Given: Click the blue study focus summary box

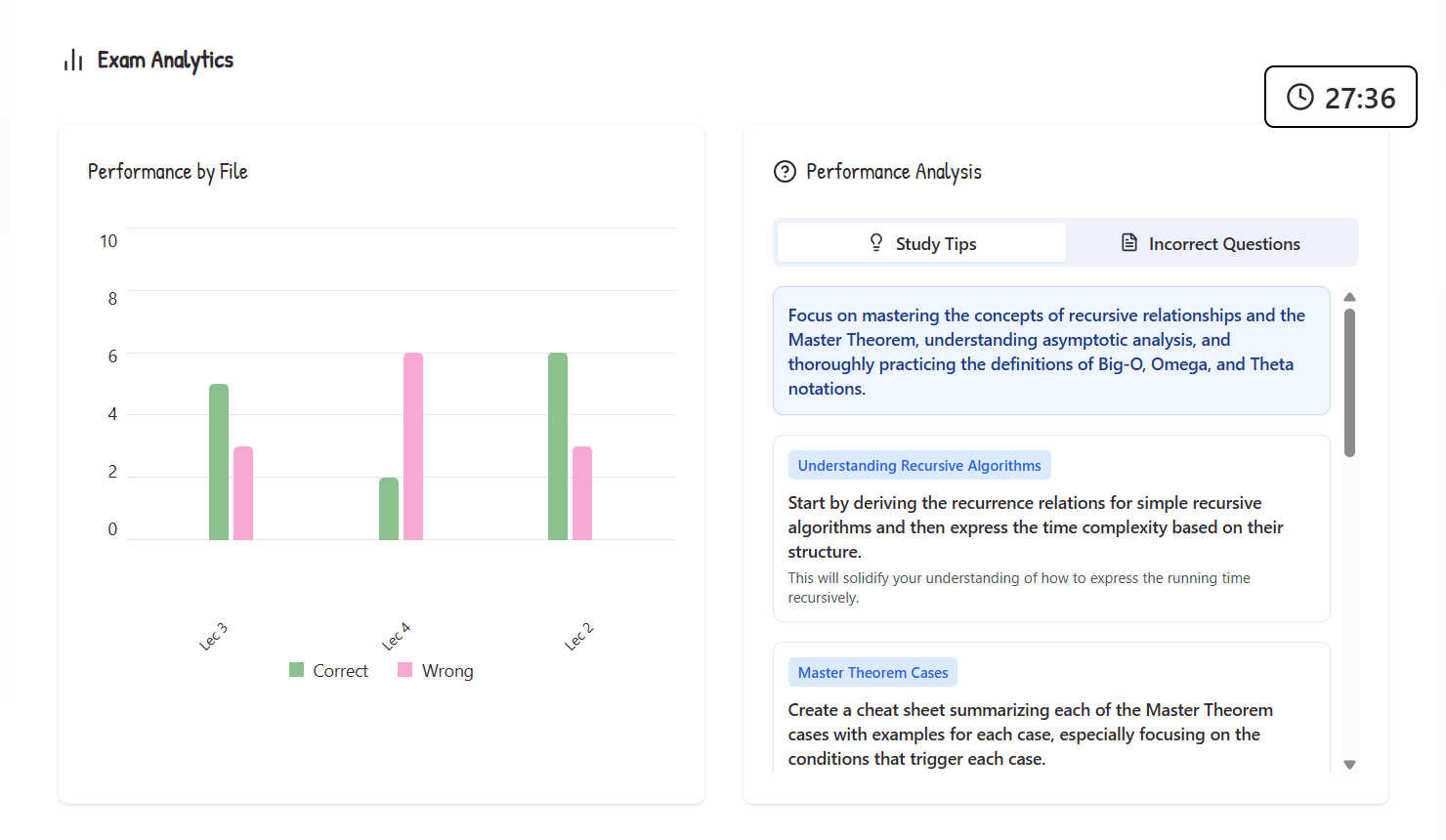Looking at the screenshot, I should point(1050,351).
